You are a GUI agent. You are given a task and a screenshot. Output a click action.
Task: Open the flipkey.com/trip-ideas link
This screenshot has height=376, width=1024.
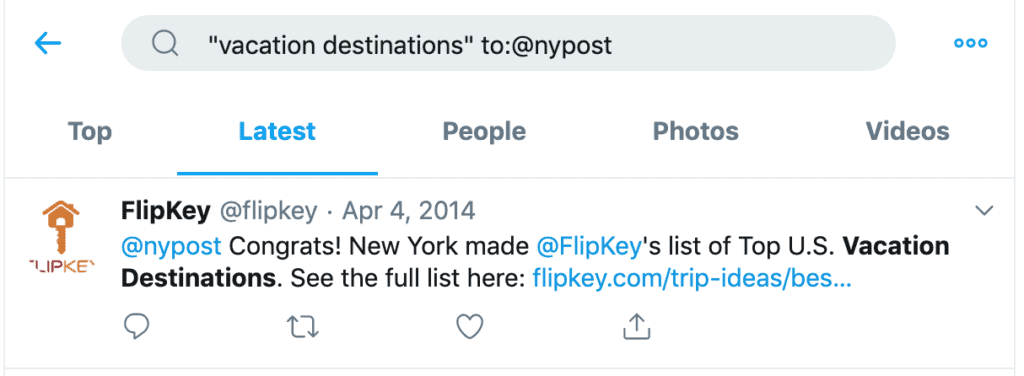pyautogui.click(x=692, y=279)
